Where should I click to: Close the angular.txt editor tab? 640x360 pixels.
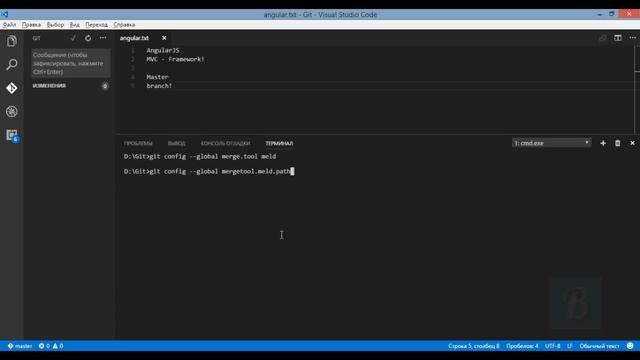point(164,38)
